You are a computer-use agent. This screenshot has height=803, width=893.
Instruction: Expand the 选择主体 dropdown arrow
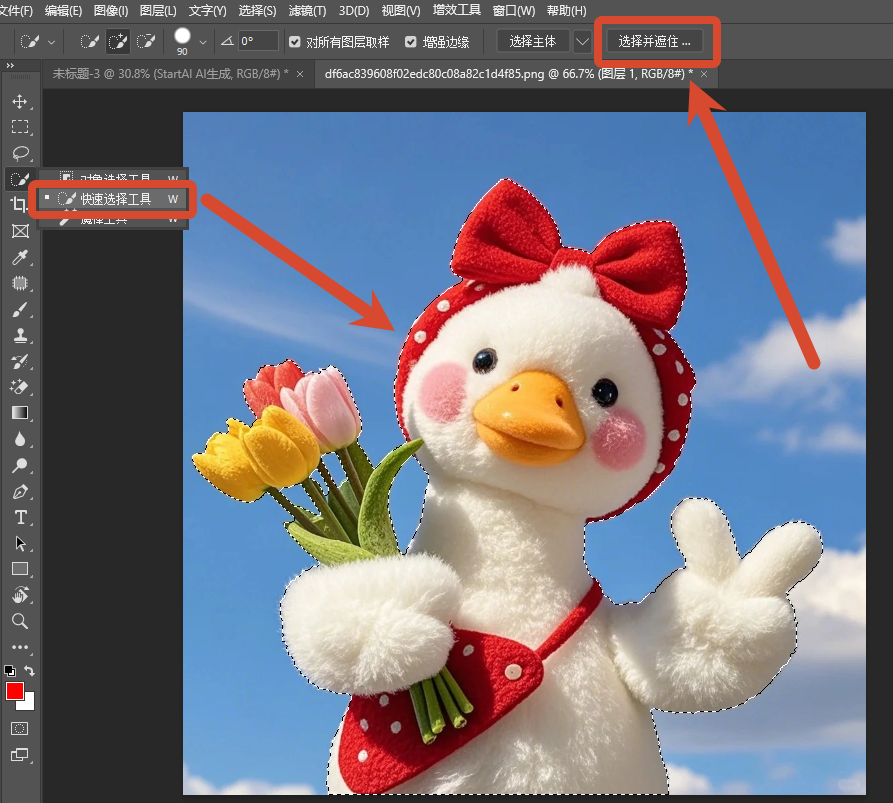click(x=582, y=42)
